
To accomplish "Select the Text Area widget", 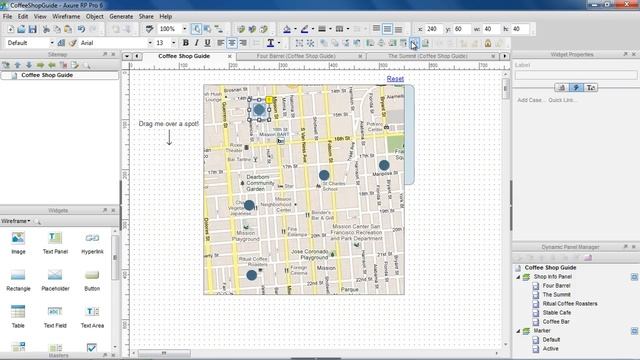I will coord(92,316).
